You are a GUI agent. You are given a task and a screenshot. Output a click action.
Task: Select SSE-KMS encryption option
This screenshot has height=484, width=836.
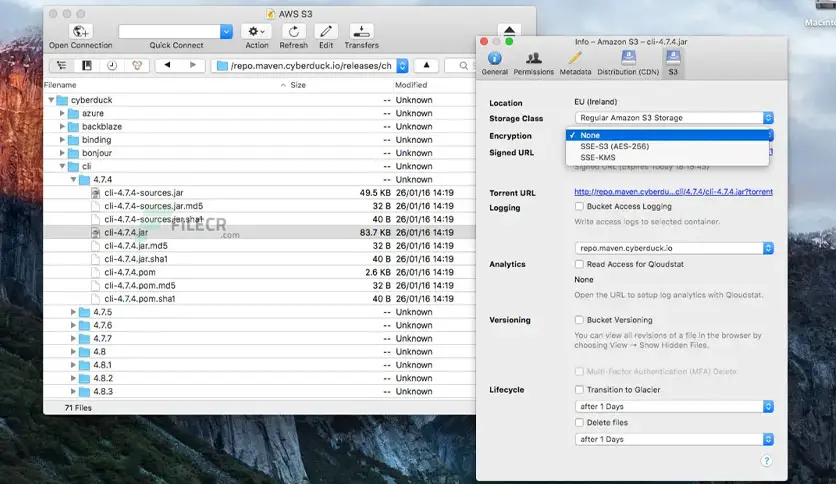point(668,158)
